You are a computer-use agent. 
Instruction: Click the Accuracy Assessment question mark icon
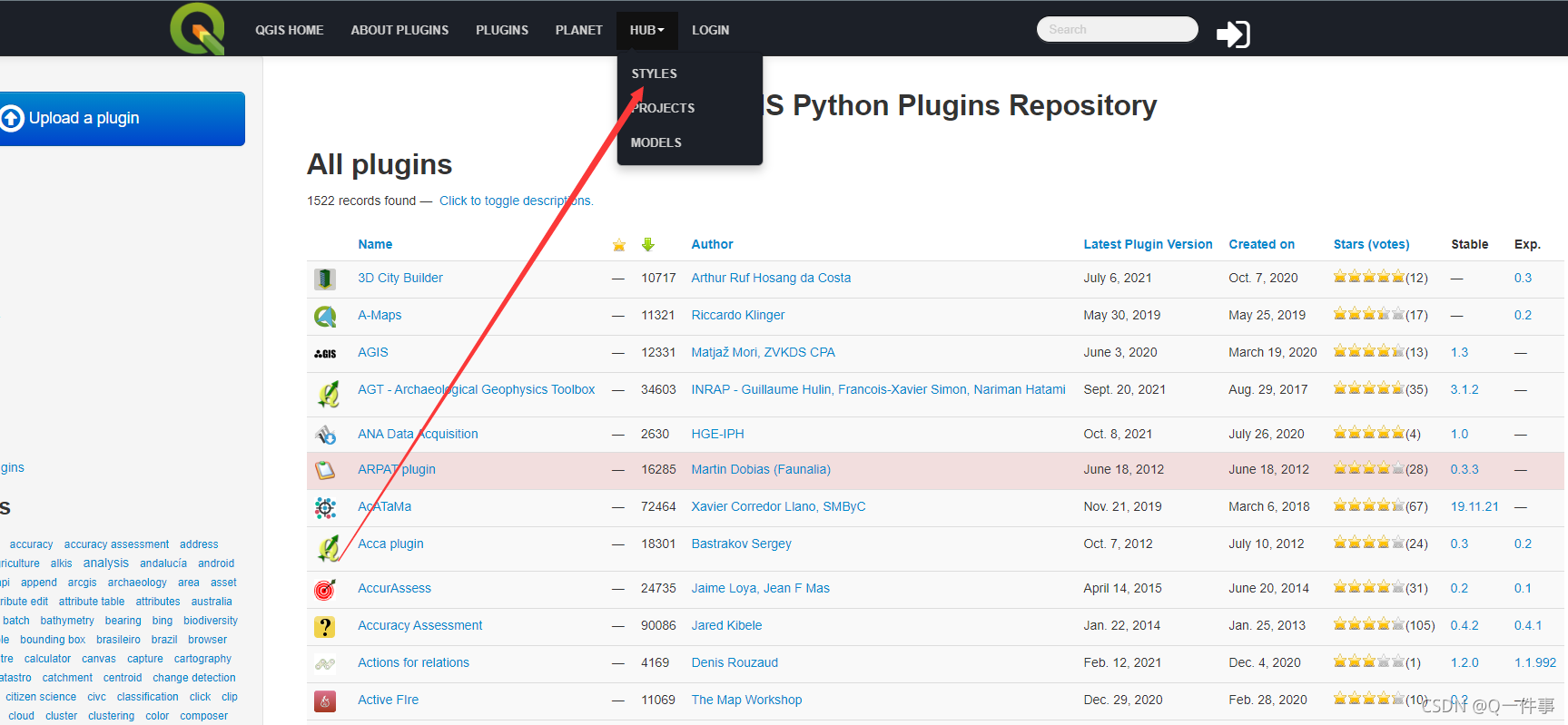[325, 627]
